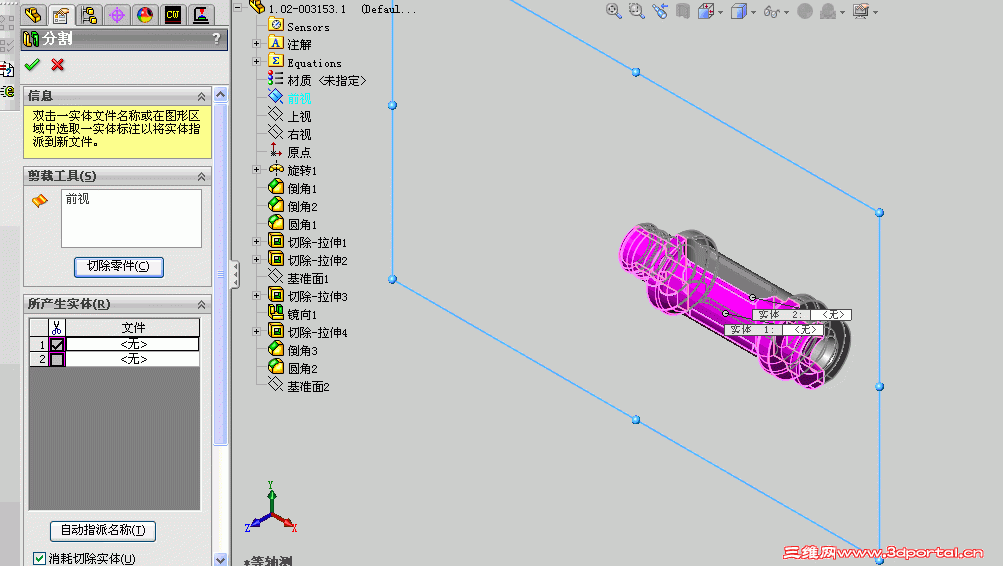Click the Zoom to Area icon

pos(636,11)
